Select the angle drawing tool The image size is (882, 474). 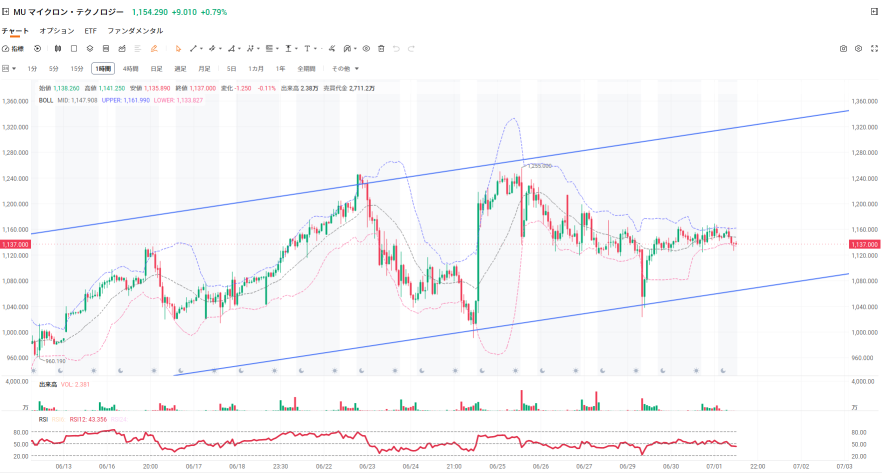point(231,49)
